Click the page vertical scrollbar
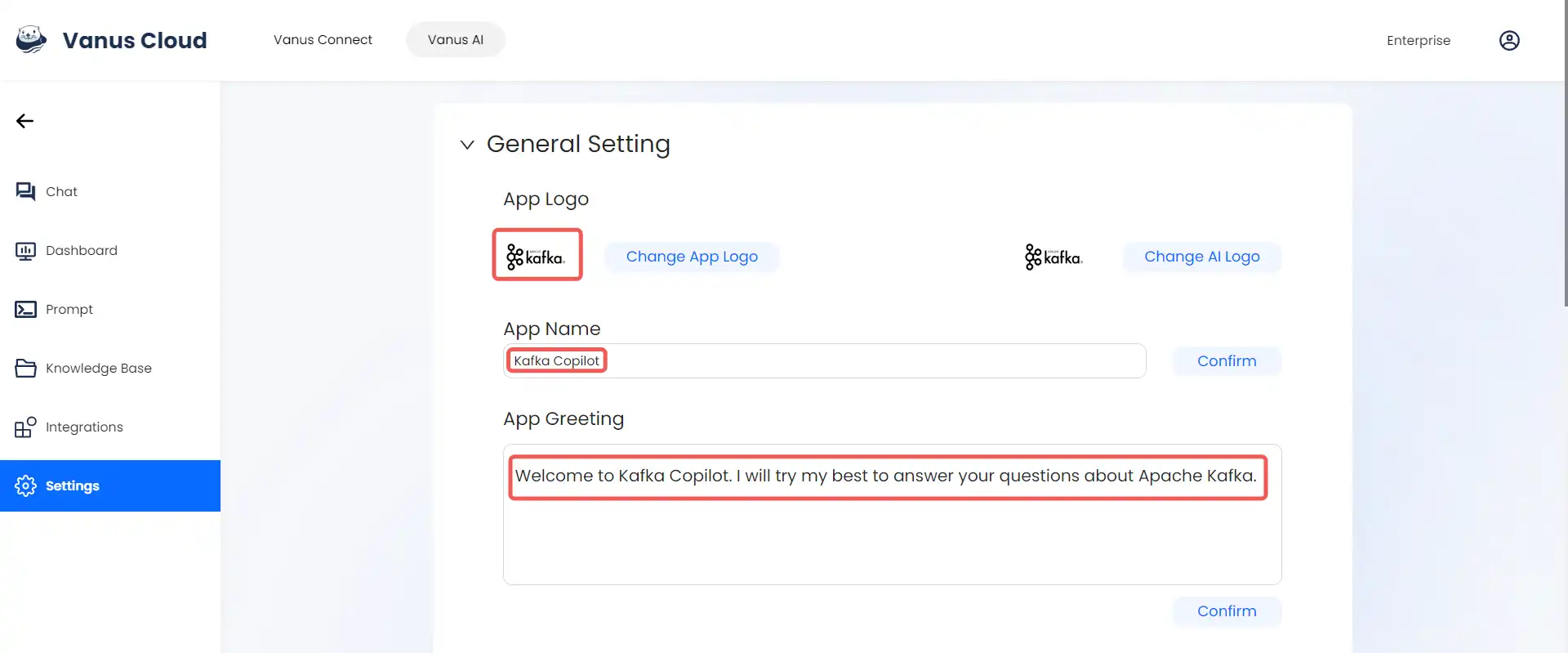Screen dimensions: 1568x653 [x=1565, y=154]
